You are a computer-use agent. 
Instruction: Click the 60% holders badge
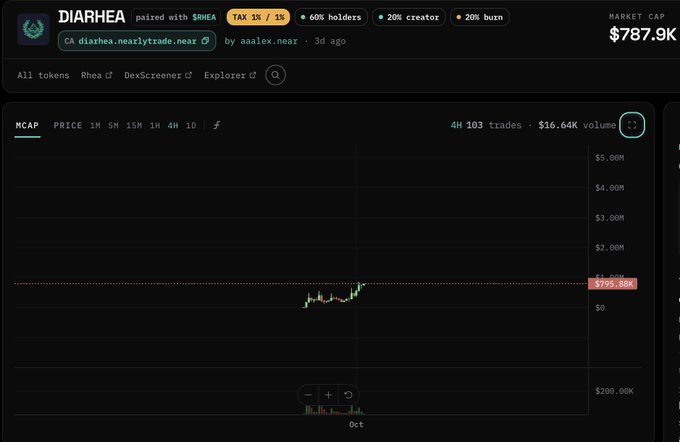(x=331, y=17)
